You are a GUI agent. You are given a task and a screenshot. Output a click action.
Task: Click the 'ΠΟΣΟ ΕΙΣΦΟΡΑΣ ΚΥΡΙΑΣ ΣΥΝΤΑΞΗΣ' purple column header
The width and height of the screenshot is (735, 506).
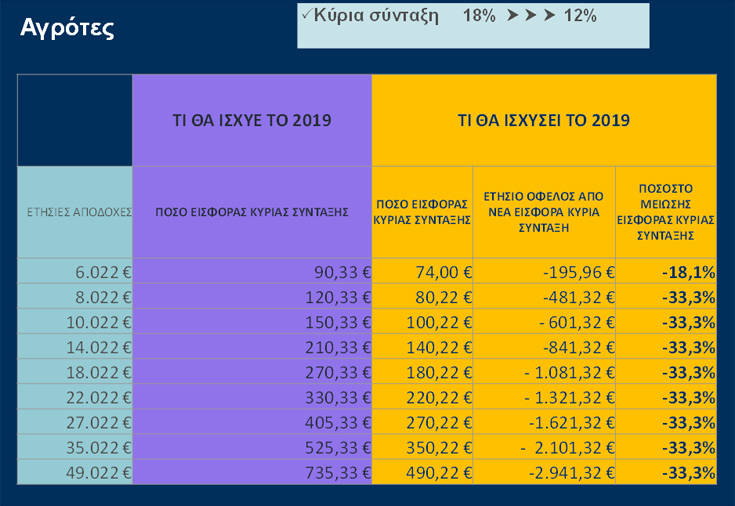[x=251, y=212]
